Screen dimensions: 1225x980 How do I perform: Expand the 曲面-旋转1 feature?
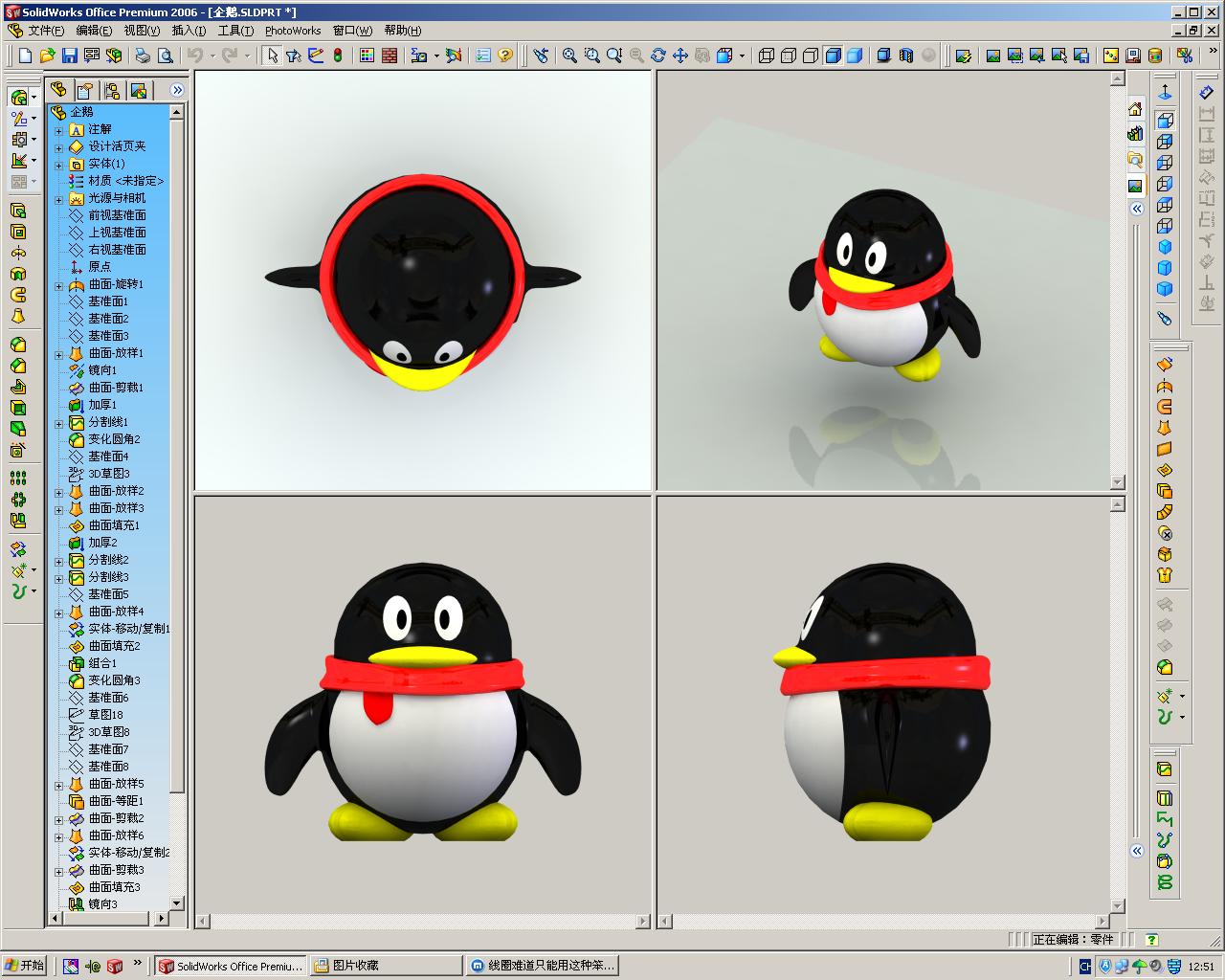click(58, 285)
